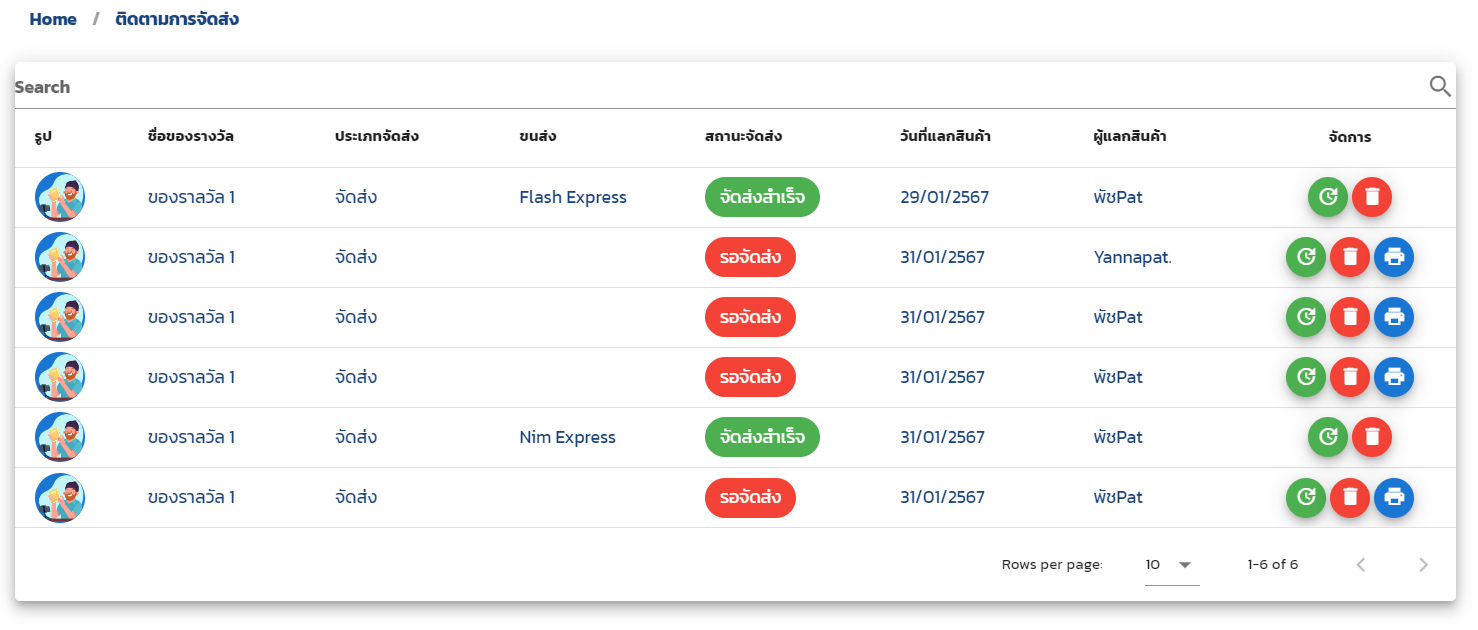Click the reward thumbnail in Flash Express row
Screen dimensions: 1478x630
pos(60,197)
